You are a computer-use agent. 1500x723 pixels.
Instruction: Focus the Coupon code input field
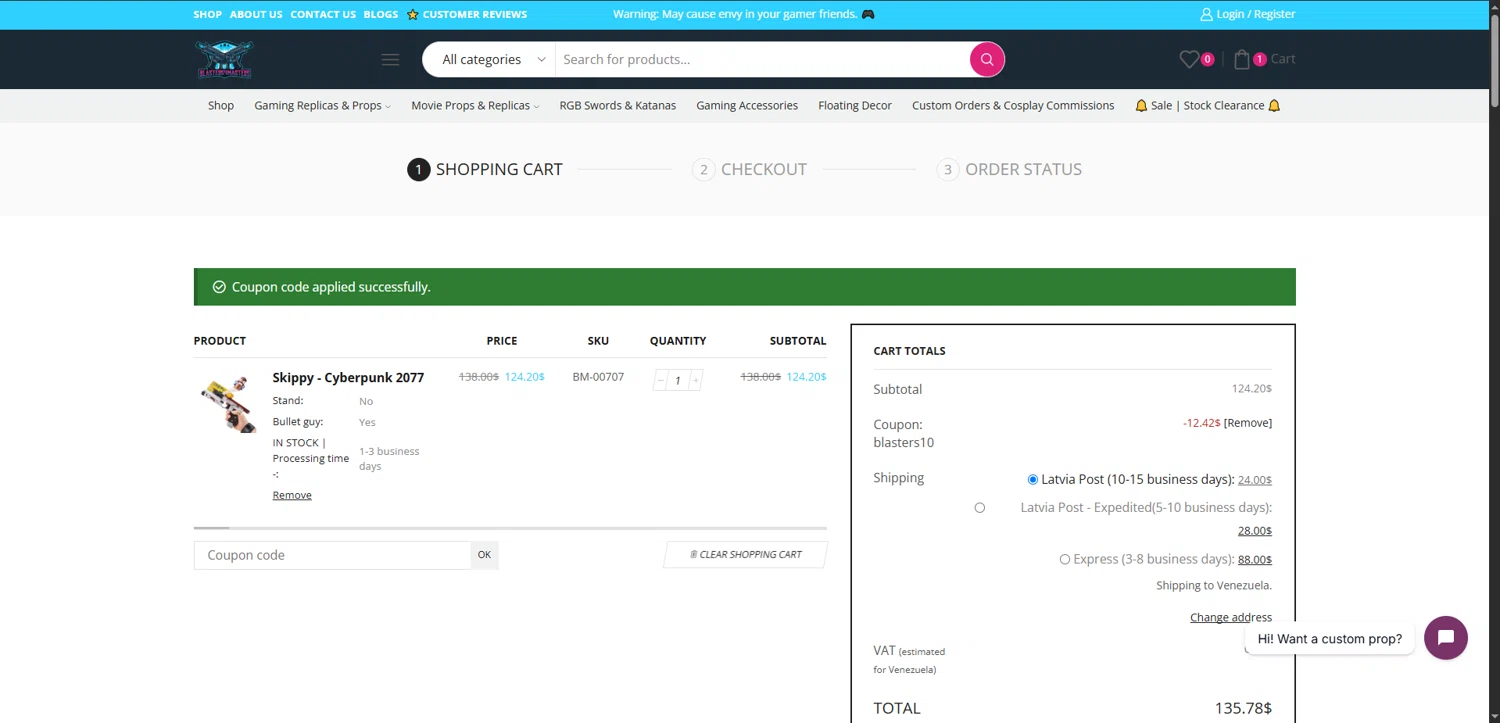coord(332,555)
